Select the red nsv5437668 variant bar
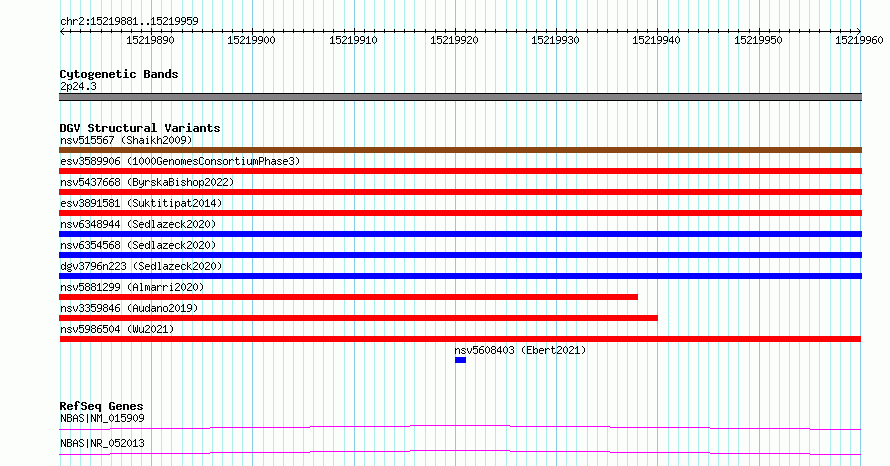Image resolution: width=890 pixels, height=466 pixels. click(x=460, y=192)
